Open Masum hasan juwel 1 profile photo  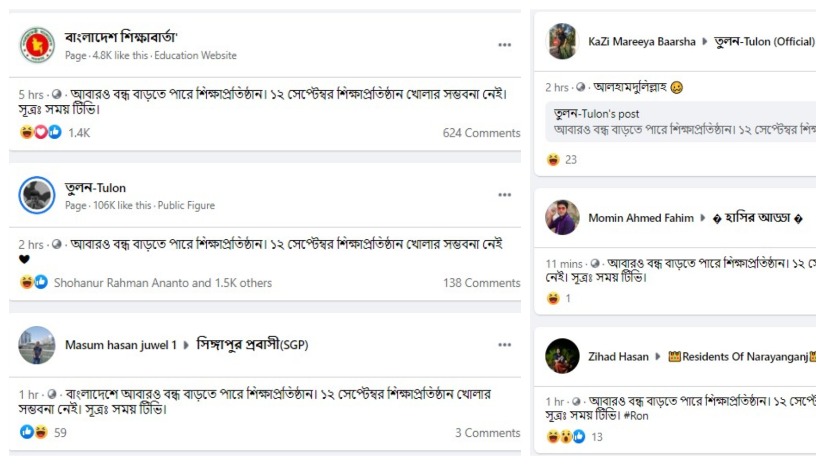37,345
